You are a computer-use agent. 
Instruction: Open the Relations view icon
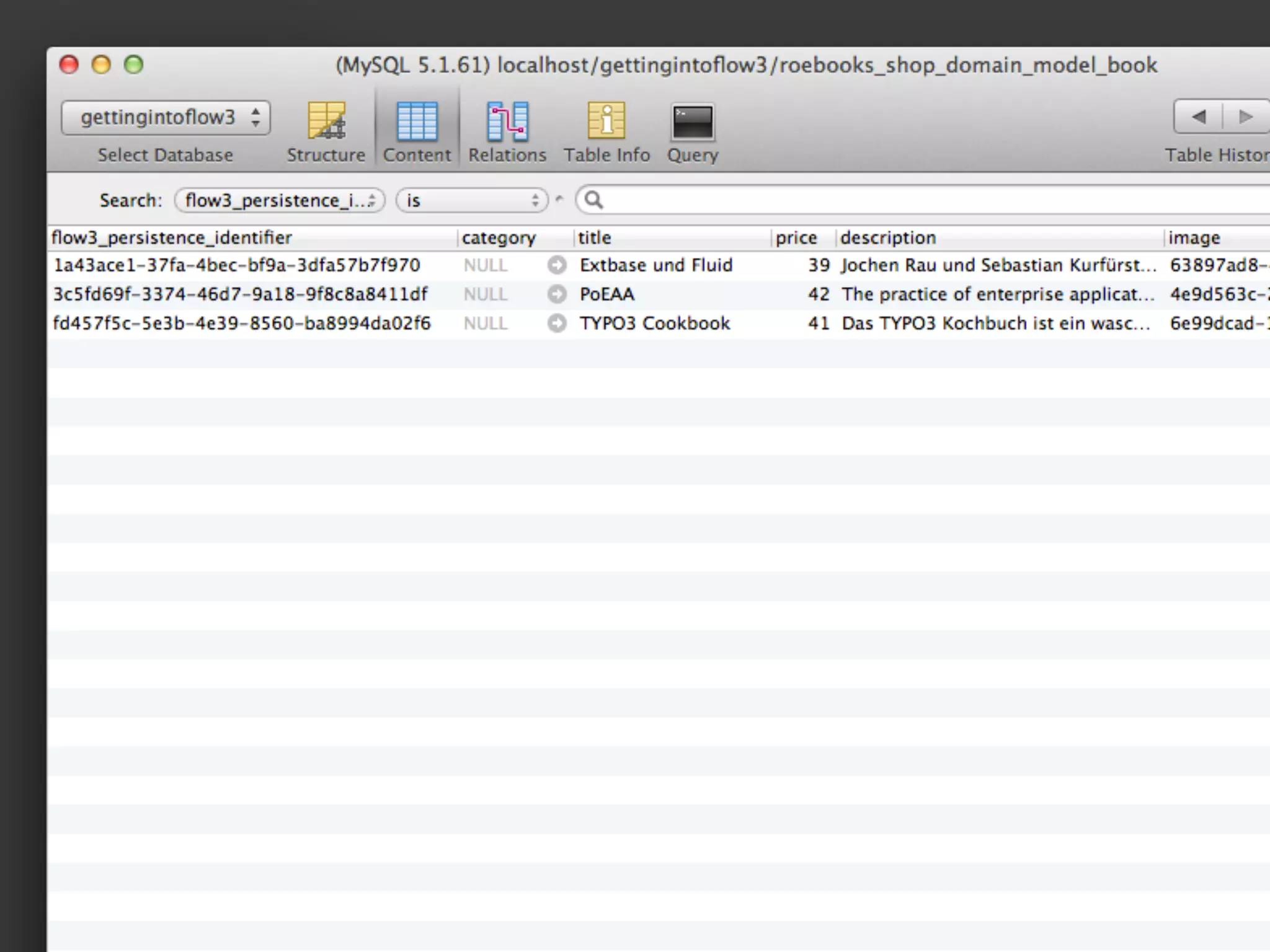click(507, 121)
